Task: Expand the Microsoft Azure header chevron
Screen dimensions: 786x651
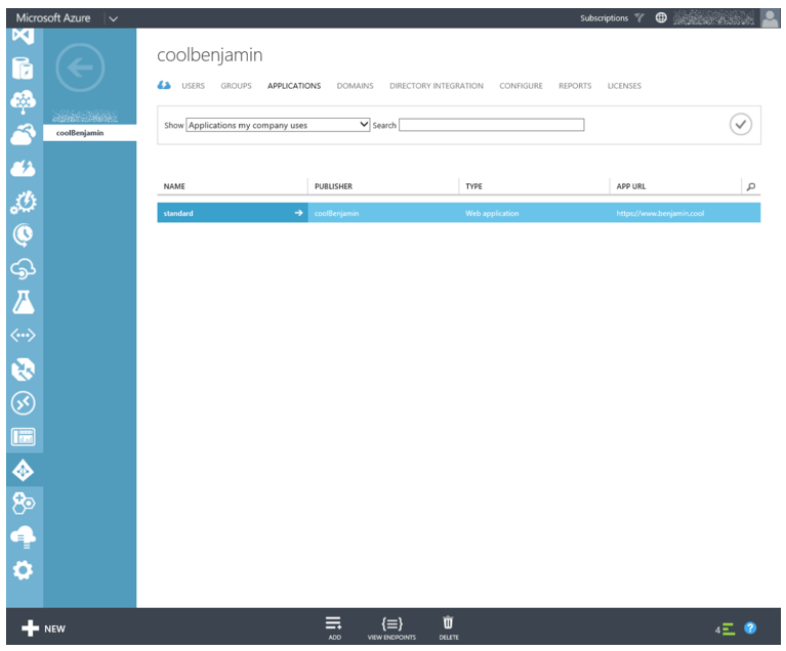Action: [x=113, y=19]
